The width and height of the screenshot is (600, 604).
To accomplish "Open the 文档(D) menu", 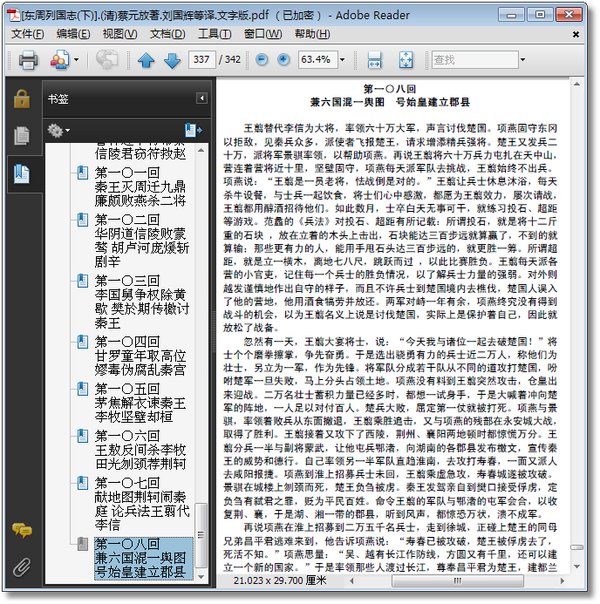I will tap(168, 34).
